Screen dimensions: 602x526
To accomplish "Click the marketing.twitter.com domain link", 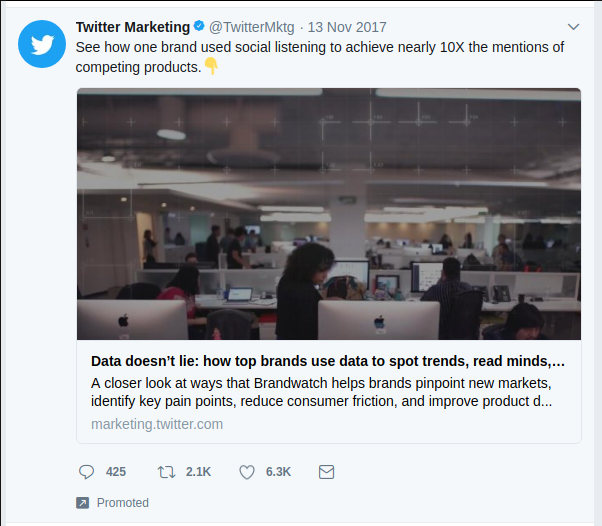I will tap(157, 424).
